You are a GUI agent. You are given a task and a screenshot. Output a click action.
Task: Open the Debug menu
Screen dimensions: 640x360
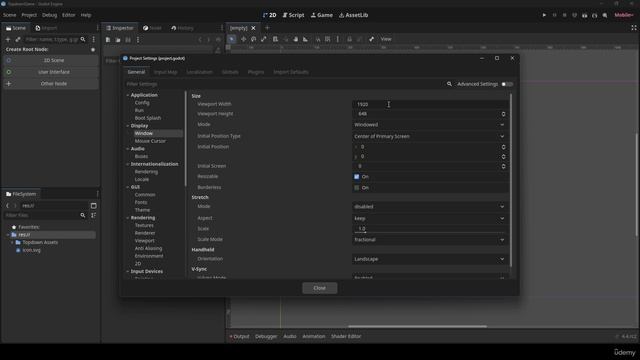pyautogui.click(x=49, y=15)
